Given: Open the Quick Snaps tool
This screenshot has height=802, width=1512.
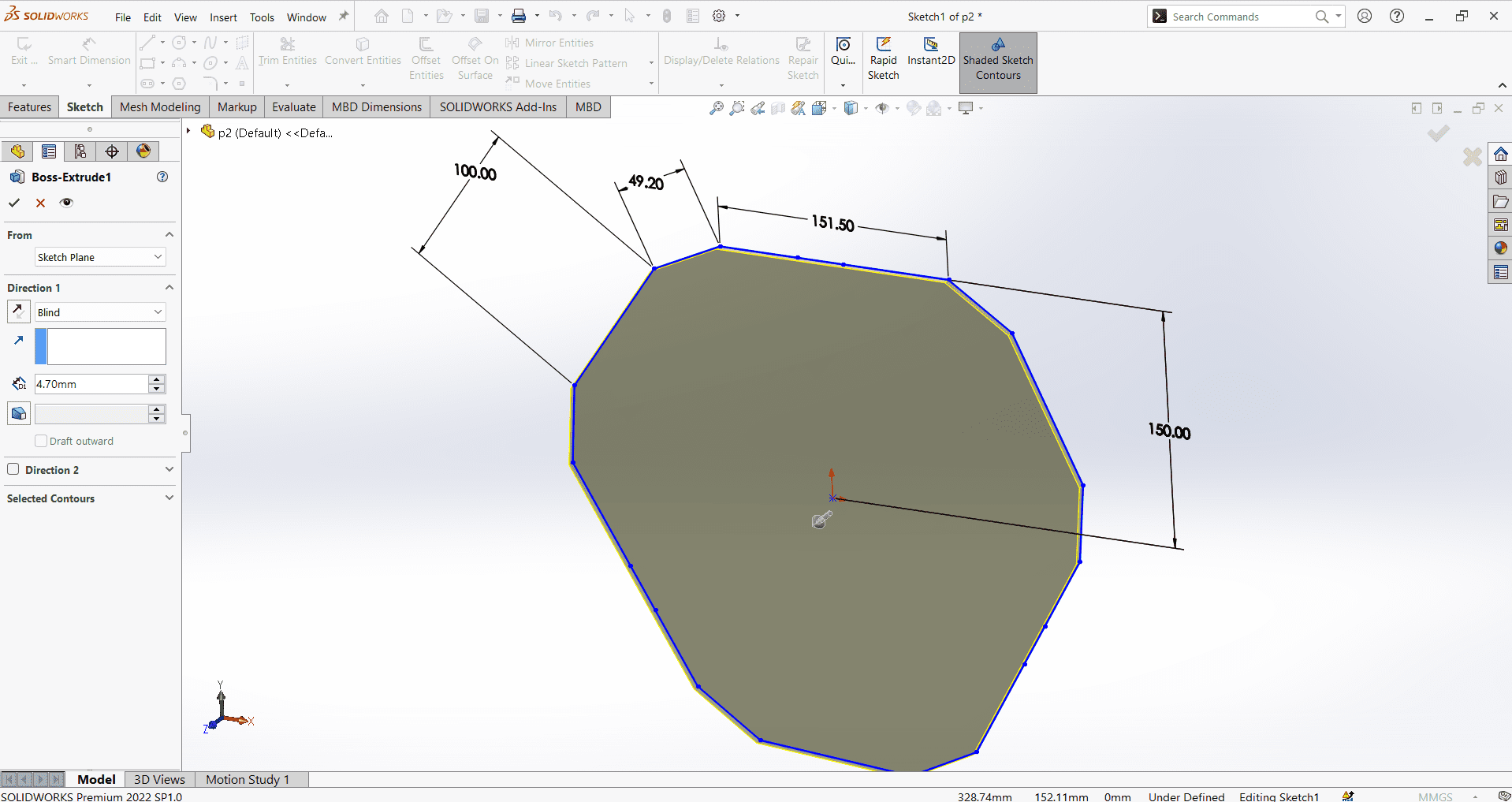Looking at the screenshot, I should 843,52.
